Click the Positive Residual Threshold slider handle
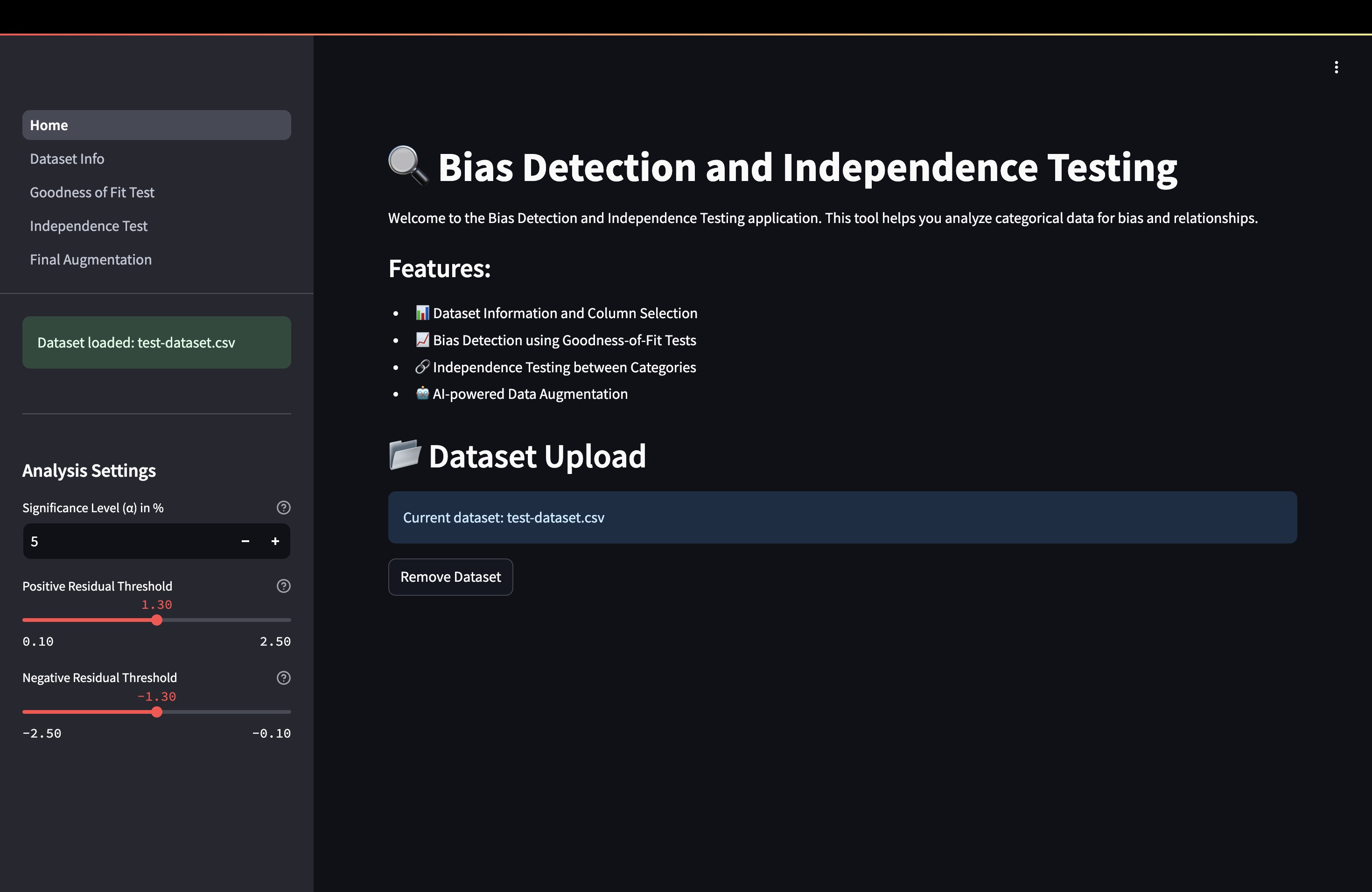This screenshot has width=1372, height=892. tap(157, 620)
